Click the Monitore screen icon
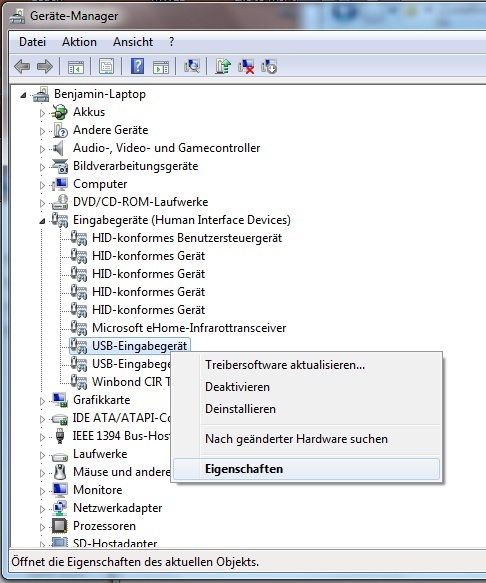The image size is (486, 583). click(x=60, y=490)
